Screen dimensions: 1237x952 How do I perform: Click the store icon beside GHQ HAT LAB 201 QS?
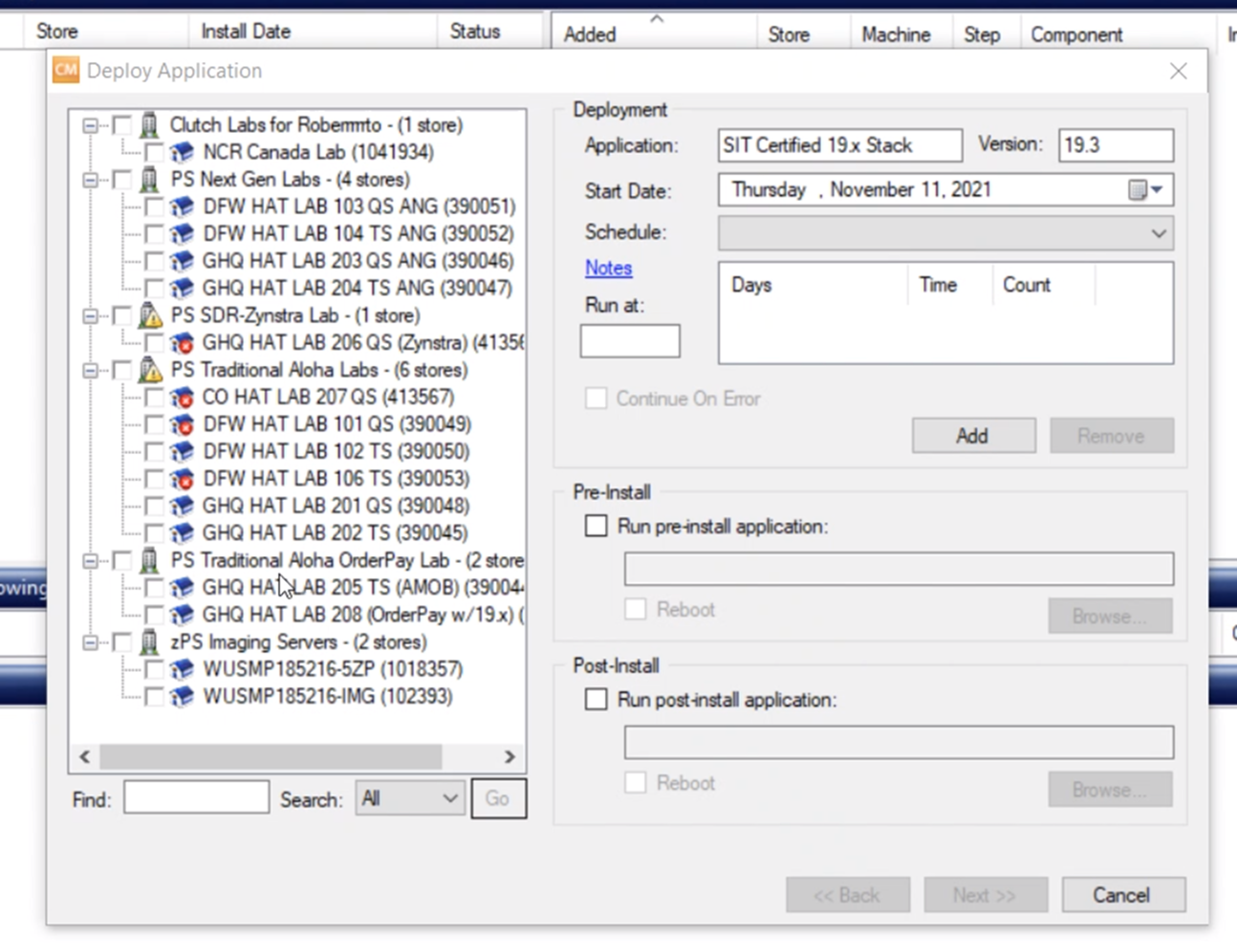(x=182, y=506)
